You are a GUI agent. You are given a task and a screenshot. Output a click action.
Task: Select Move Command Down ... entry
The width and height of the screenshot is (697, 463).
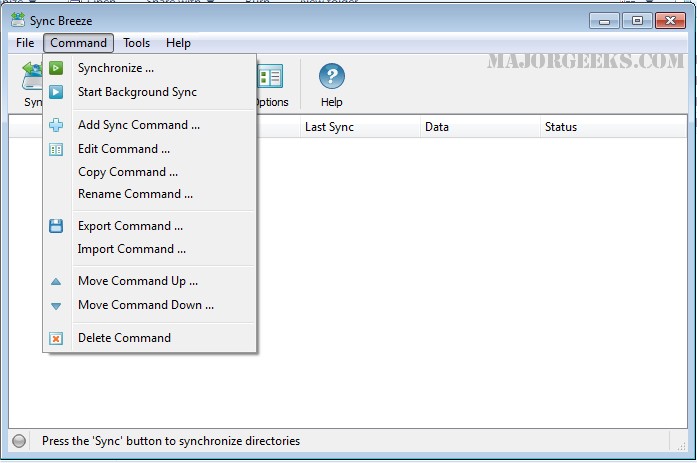[150, 305]
